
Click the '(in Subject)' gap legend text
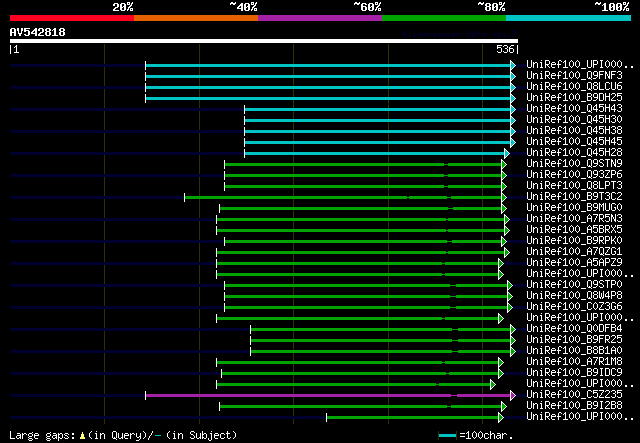tap(201, 435)
